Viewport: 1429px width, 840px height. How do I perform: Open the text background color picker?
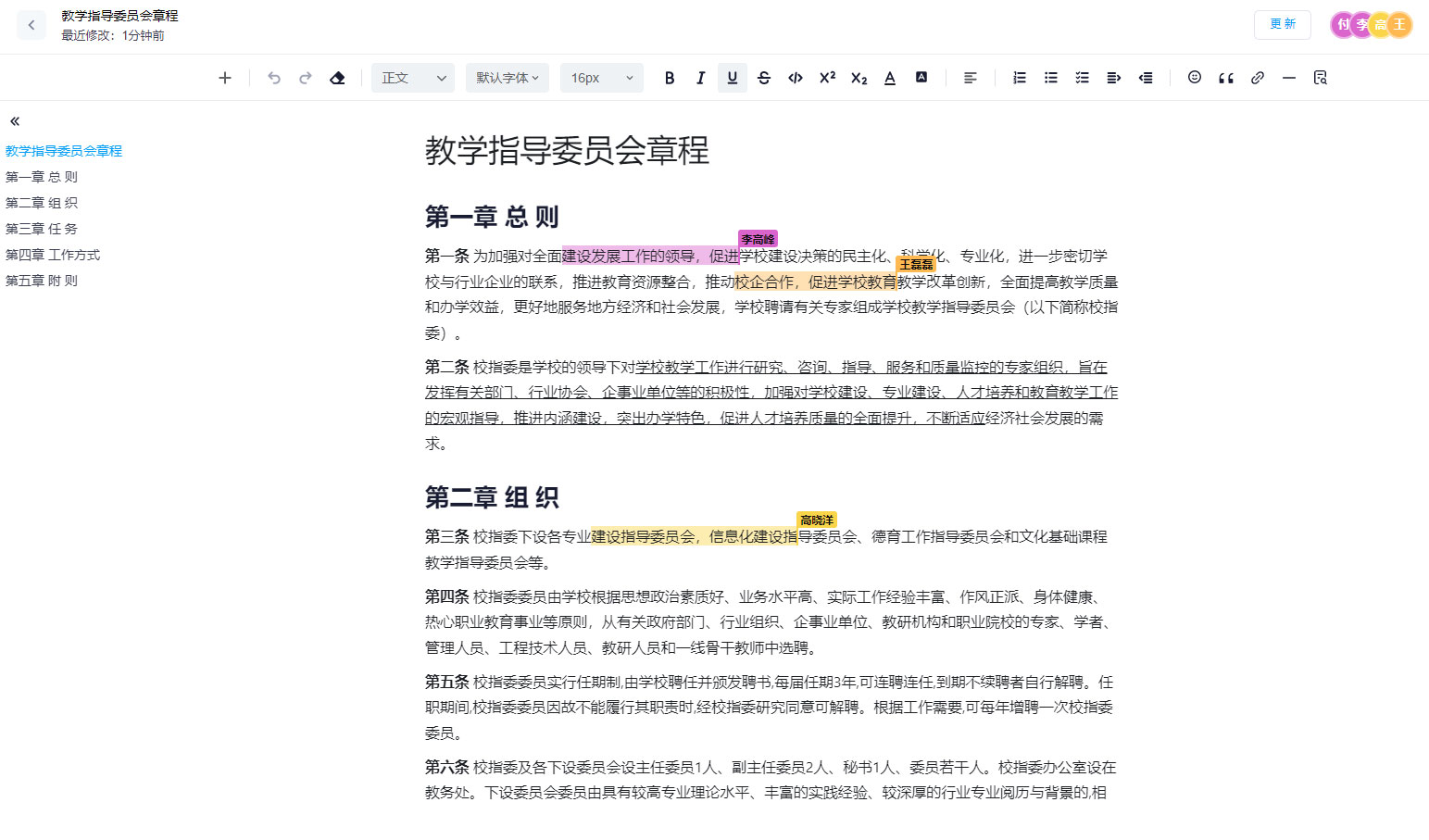point(921,78)
